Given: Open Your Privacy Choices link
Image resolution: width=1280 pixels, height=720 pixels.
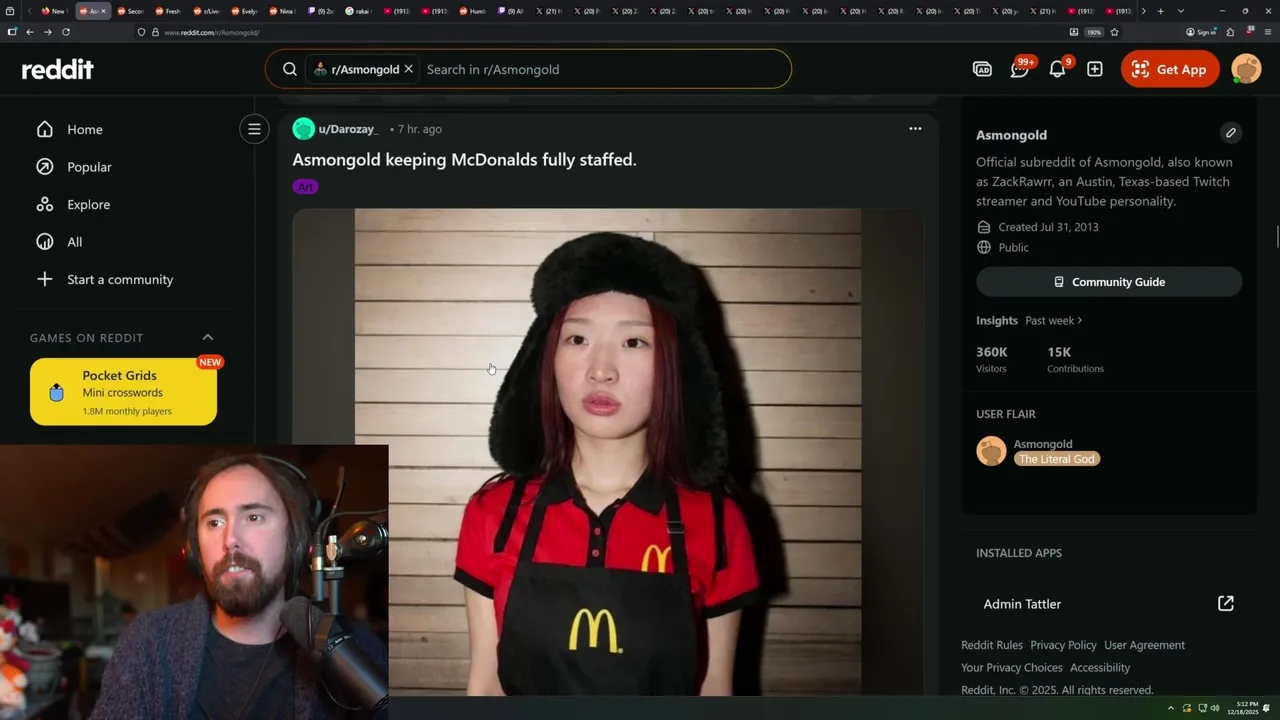Looking at the screenshot, I should (x=1012, y=667).
